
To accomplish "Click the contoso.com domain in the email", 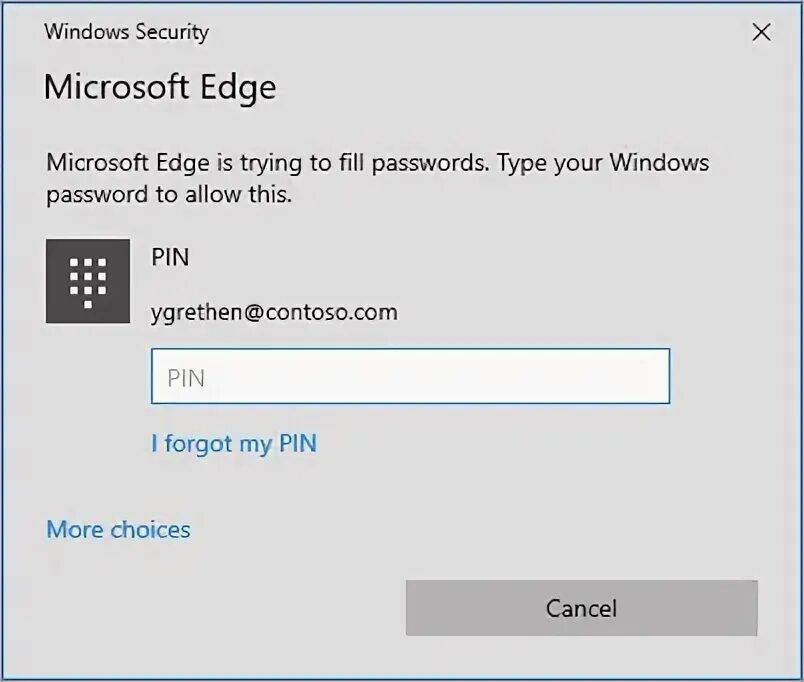I will point(332,312).
